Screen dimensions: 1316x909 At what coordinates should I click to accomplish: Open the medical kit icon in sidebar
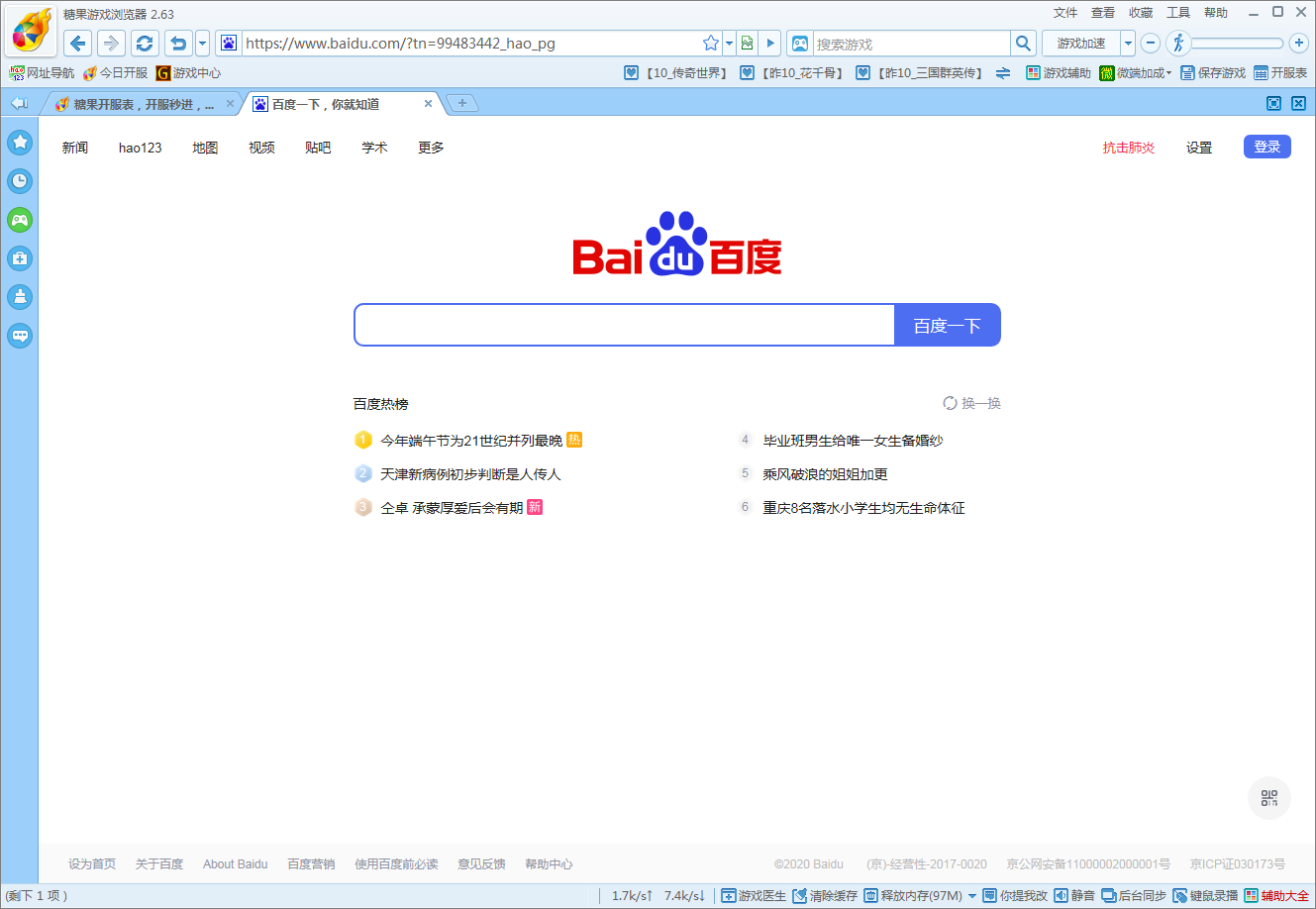20,258
